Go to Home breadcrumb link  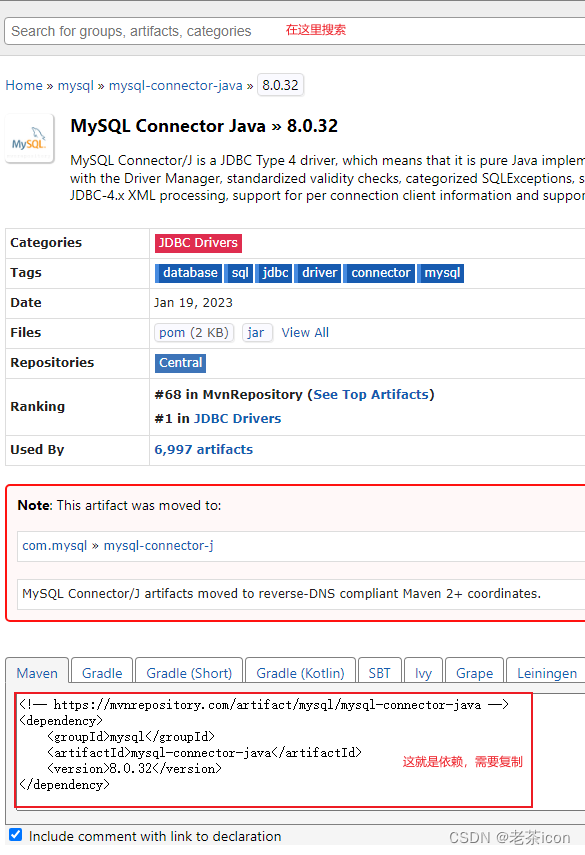[24, 86]
